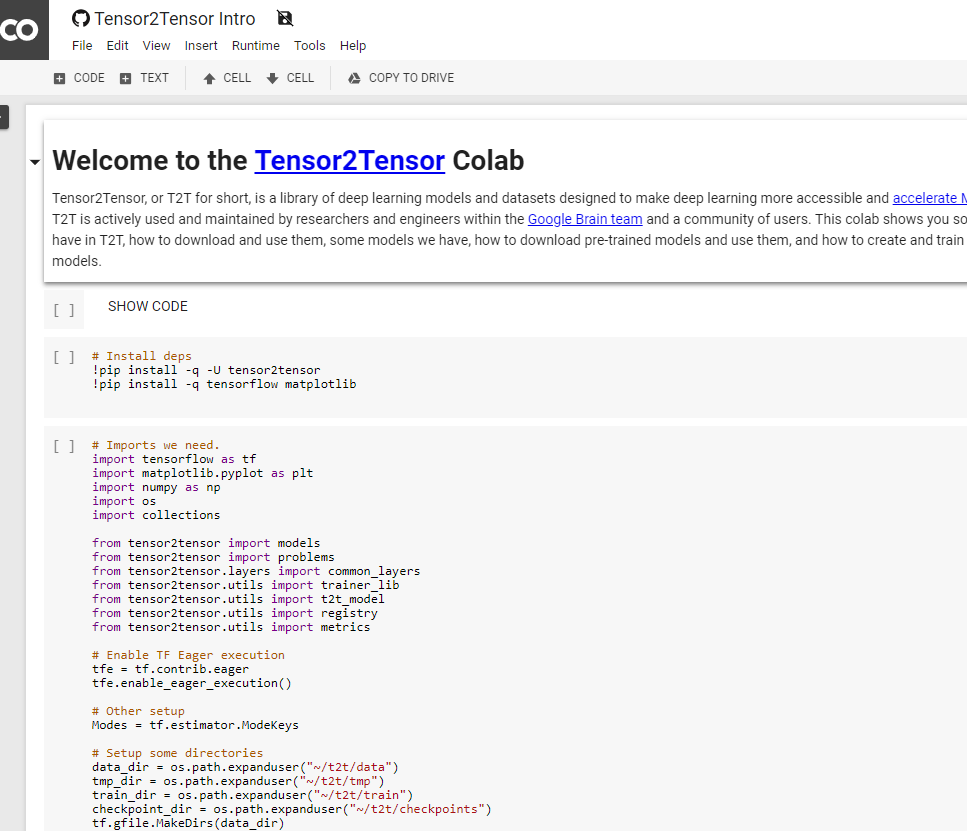Click the plus icon for adding TEXT
967x831 pixels.
click(x=125, y=78)
